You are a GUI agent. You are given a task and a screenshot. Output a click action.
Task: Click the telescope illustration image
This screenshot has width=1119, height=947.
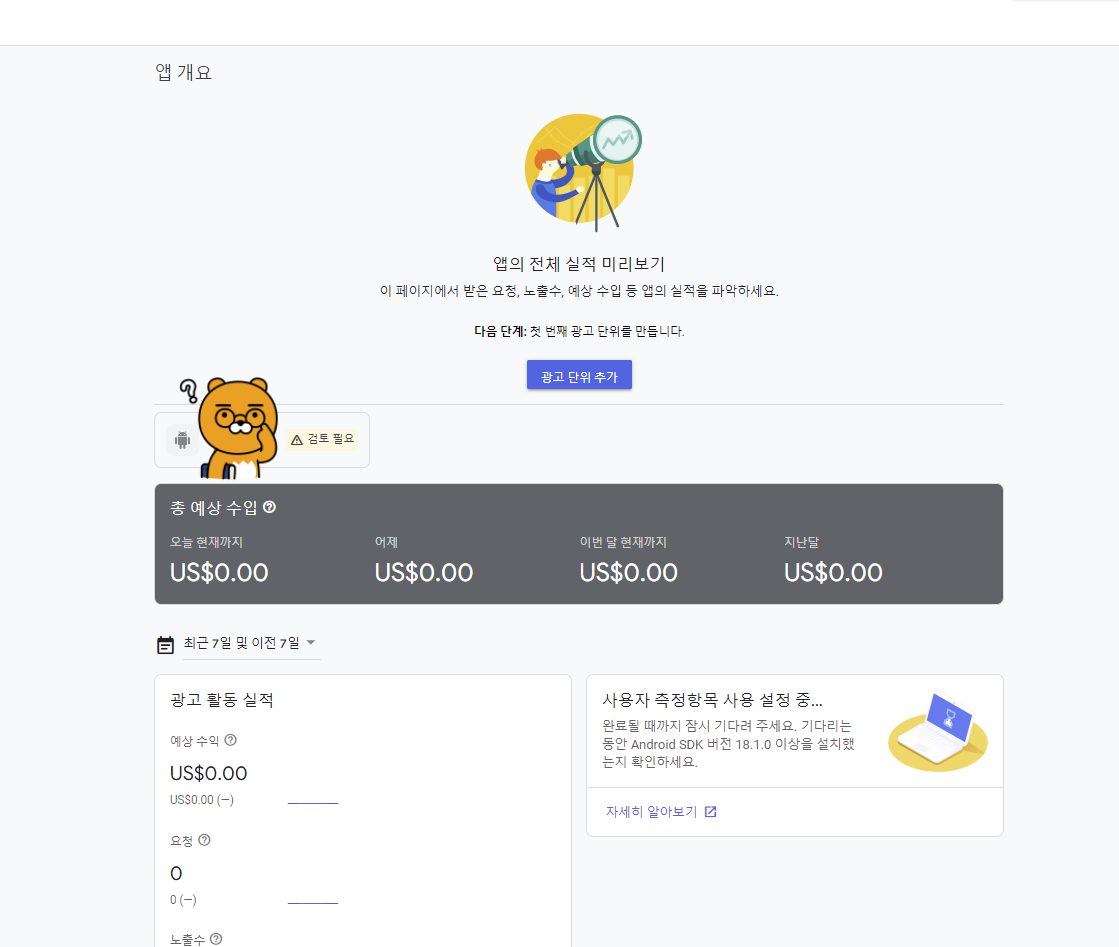click(x=582, y=172)
